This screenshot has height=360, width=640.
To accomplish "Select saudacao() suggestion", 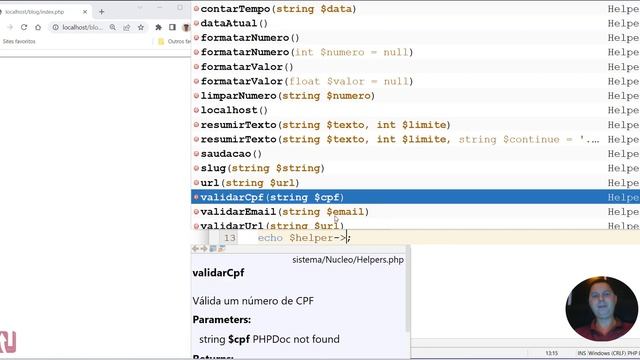I will tap(416, 154).
